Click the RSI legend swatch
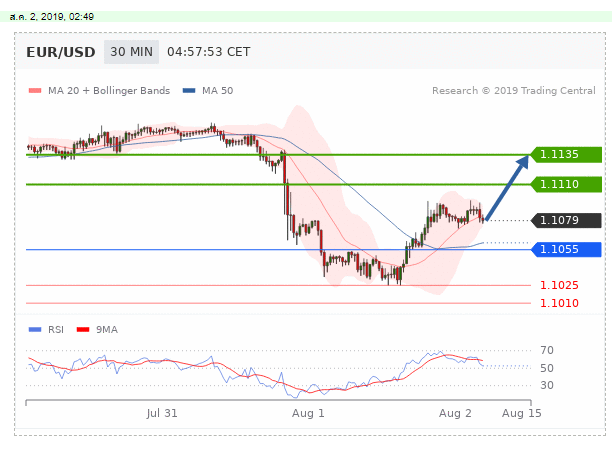The width and height of the screenshot is (612, 449). coord(35,330)
